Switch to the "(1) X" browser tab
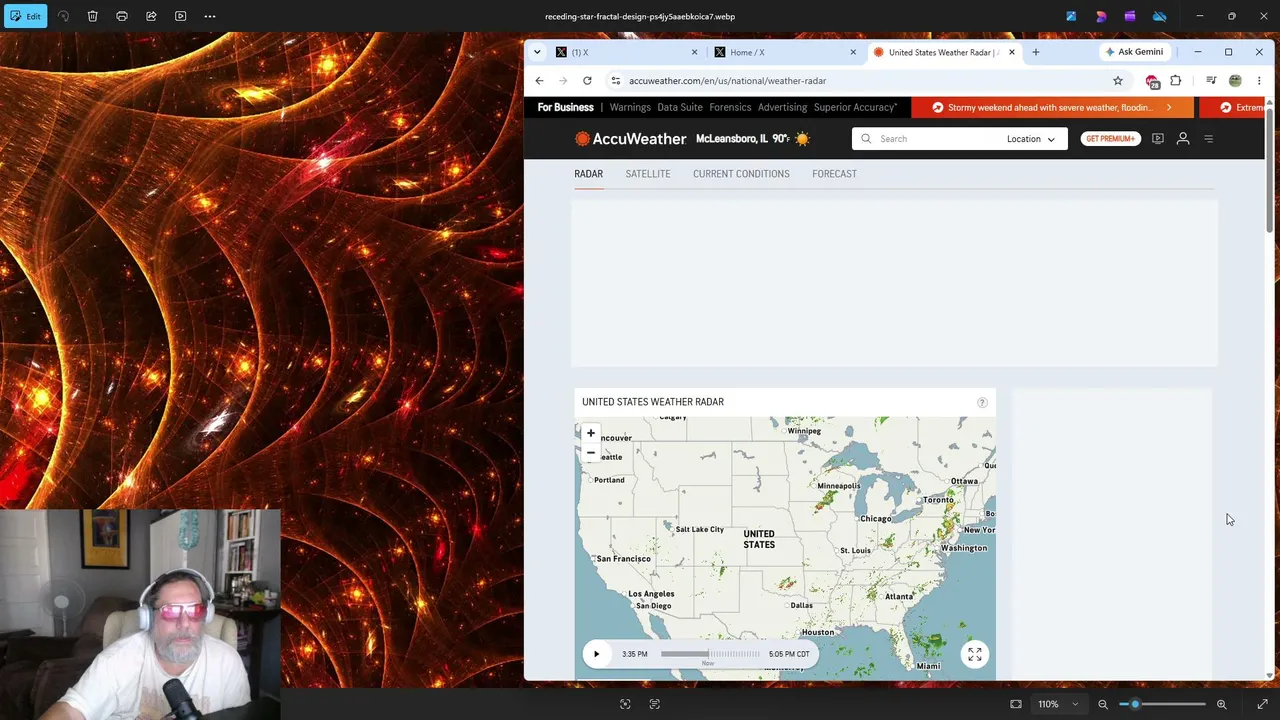Viewport: 1280px width, 720px height. point(627,52)
